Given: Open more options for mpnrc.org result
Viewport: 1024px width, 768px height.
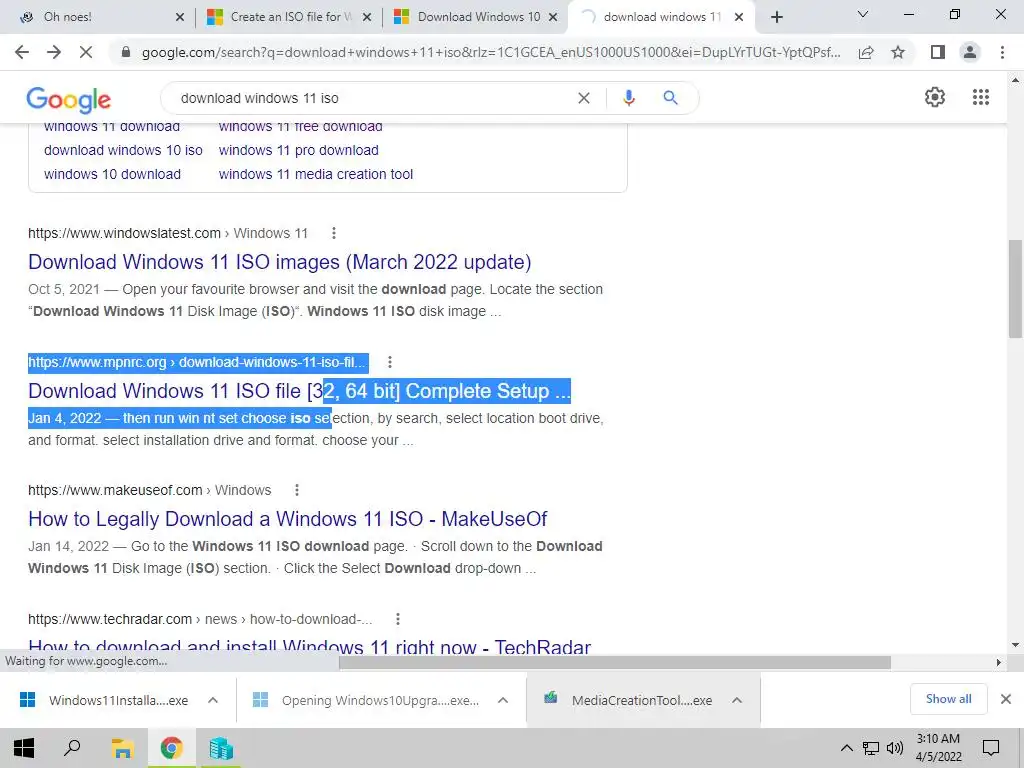Looking at the screenshot, I should point(390,362).
